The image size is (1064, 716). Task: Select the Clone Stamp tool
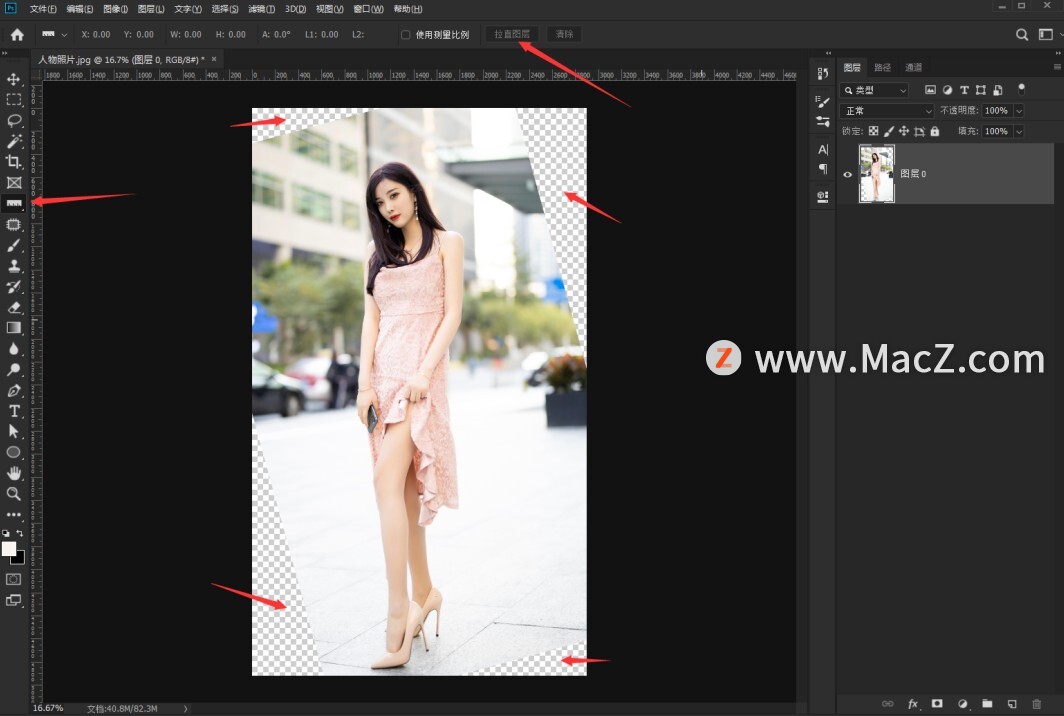pyautogui.click(x=14, y=266)
